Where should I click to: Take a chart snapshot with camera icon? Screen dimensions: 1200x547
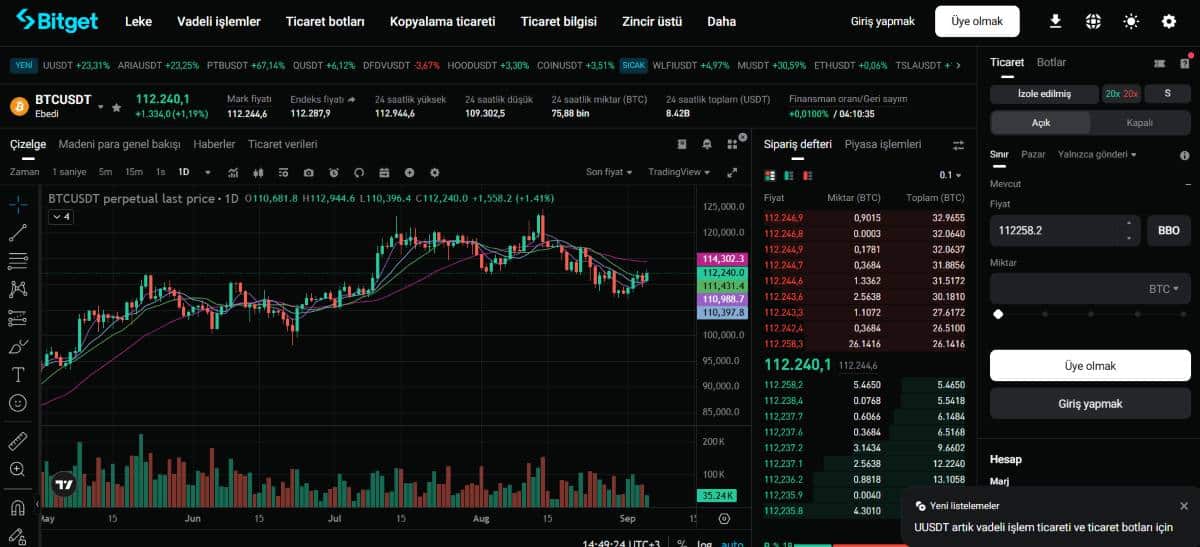click(x=309, y=172)
